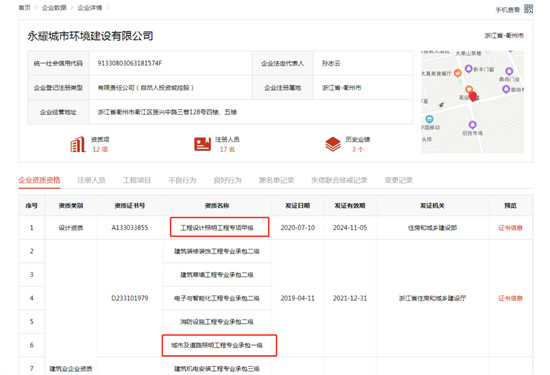Click the company name 永耀城市环境建设有限公司
Image resolution: width=550 pixels, height=375 pixels.
pyautogui.click(x=90, y=36)
